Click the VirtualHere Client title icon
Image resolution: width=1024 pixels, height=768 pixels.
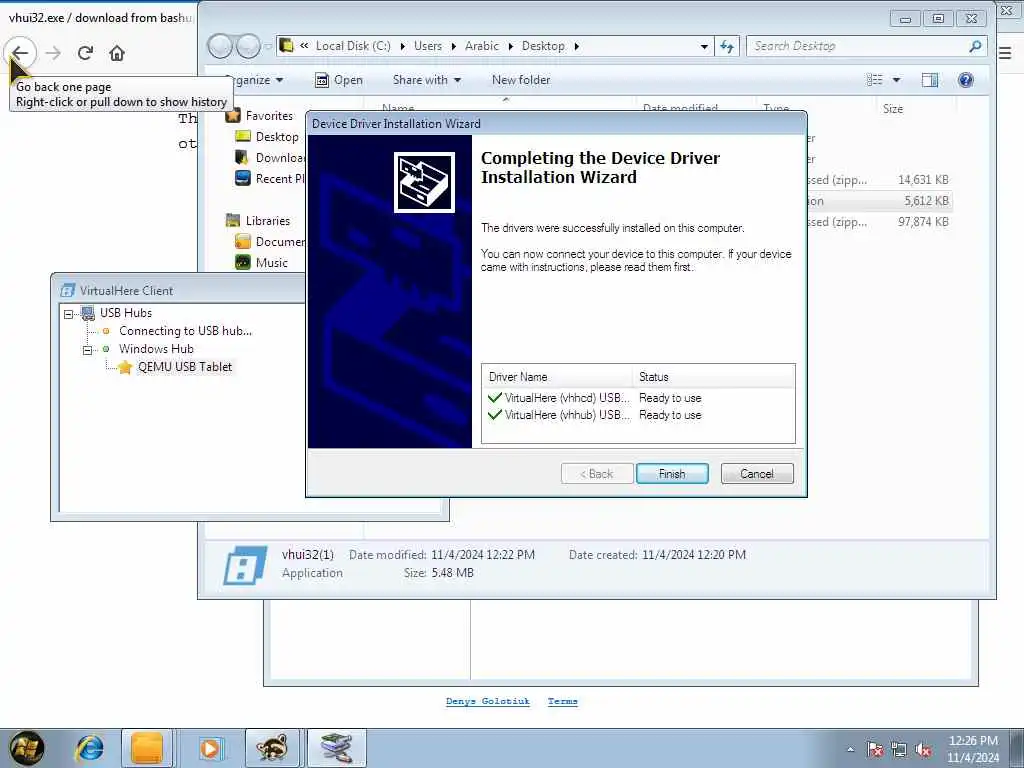coord(67,291)
